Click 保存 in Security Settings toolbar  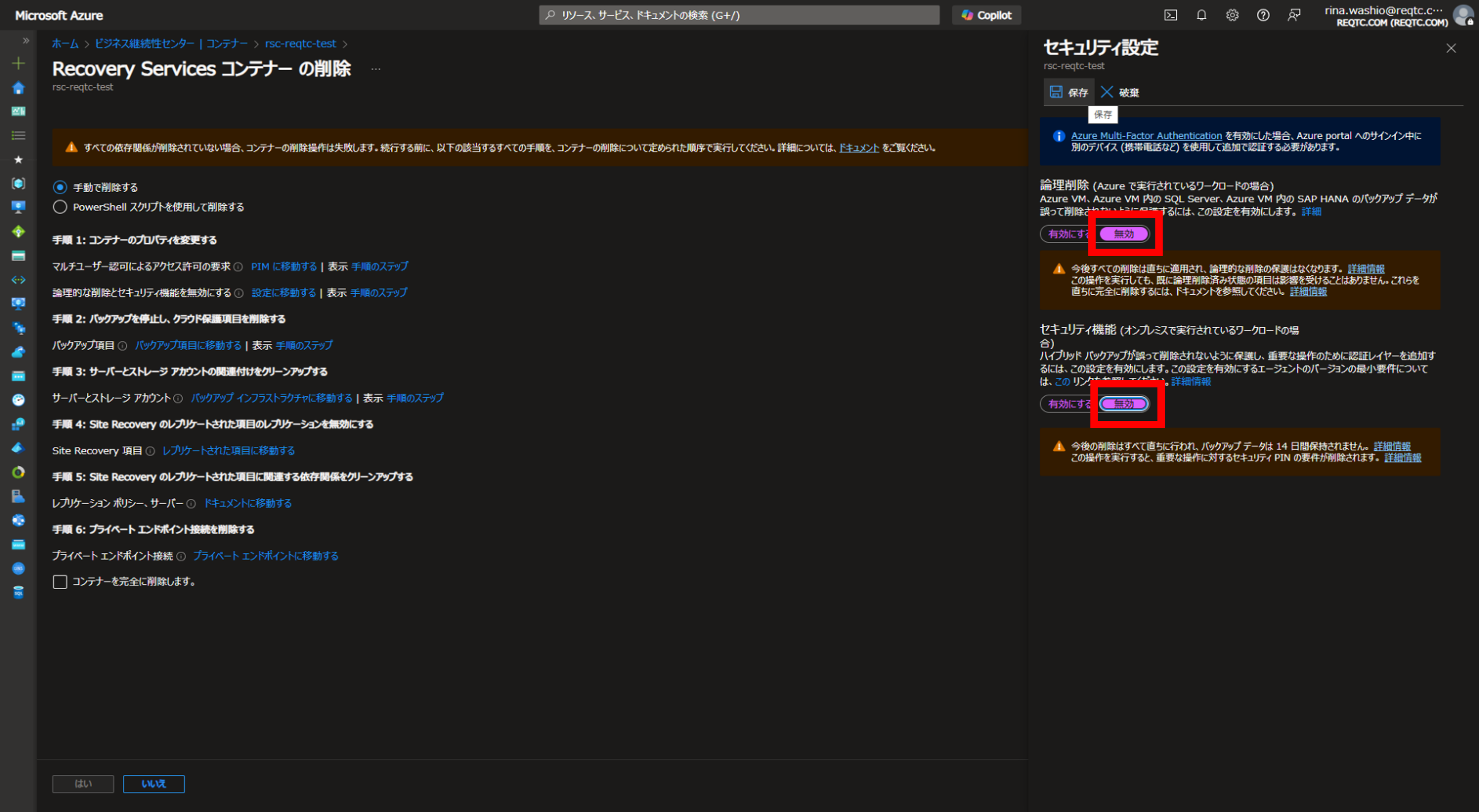pyautogui.click(x=1068, y=92)
